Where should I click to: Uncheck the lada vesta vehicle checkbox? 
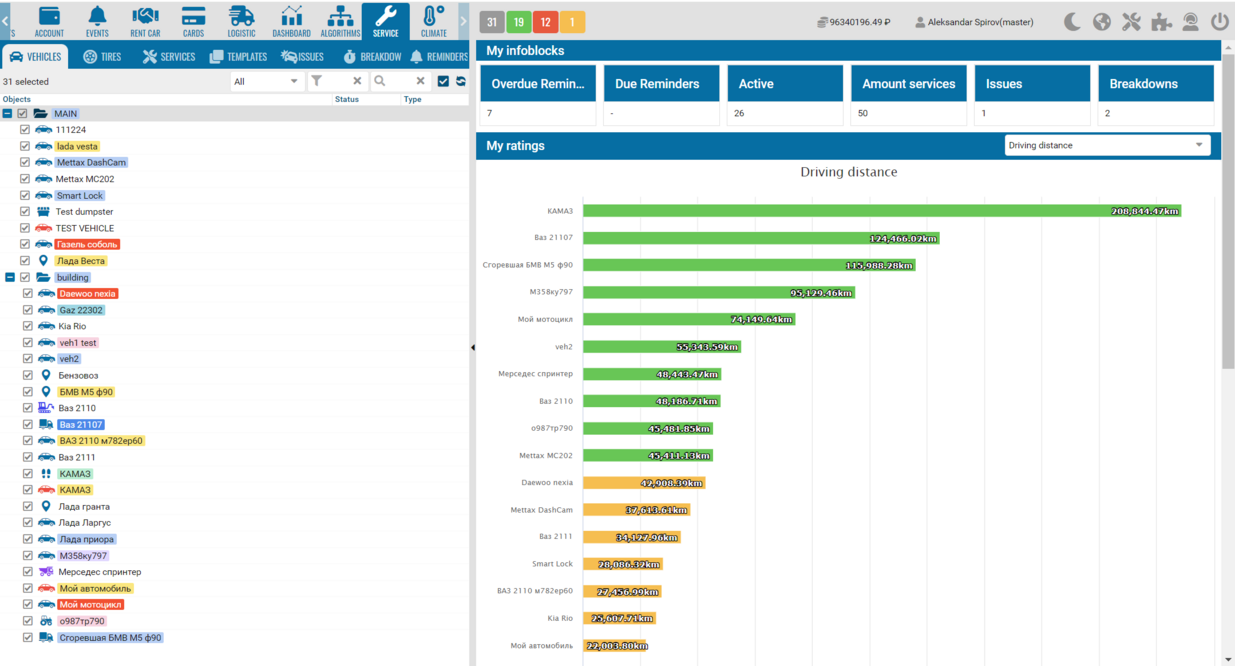25,146
